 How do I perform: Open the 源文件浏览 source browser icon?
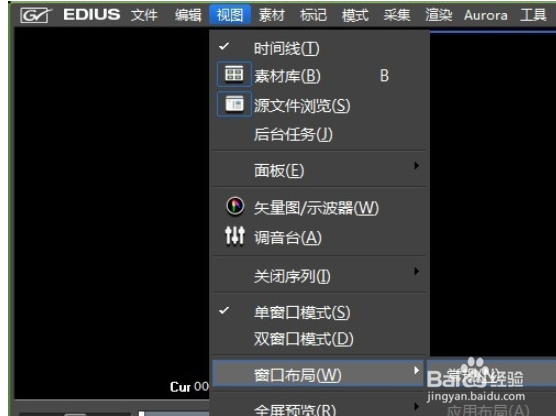pyautogui.click(x=234, y=104)
